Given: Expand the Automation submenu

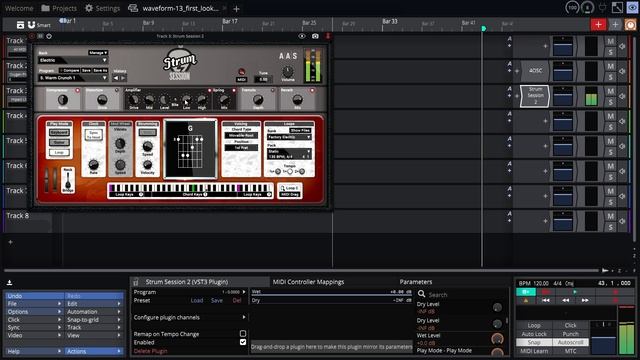Looking at the screenshot, I should (94, 311).
